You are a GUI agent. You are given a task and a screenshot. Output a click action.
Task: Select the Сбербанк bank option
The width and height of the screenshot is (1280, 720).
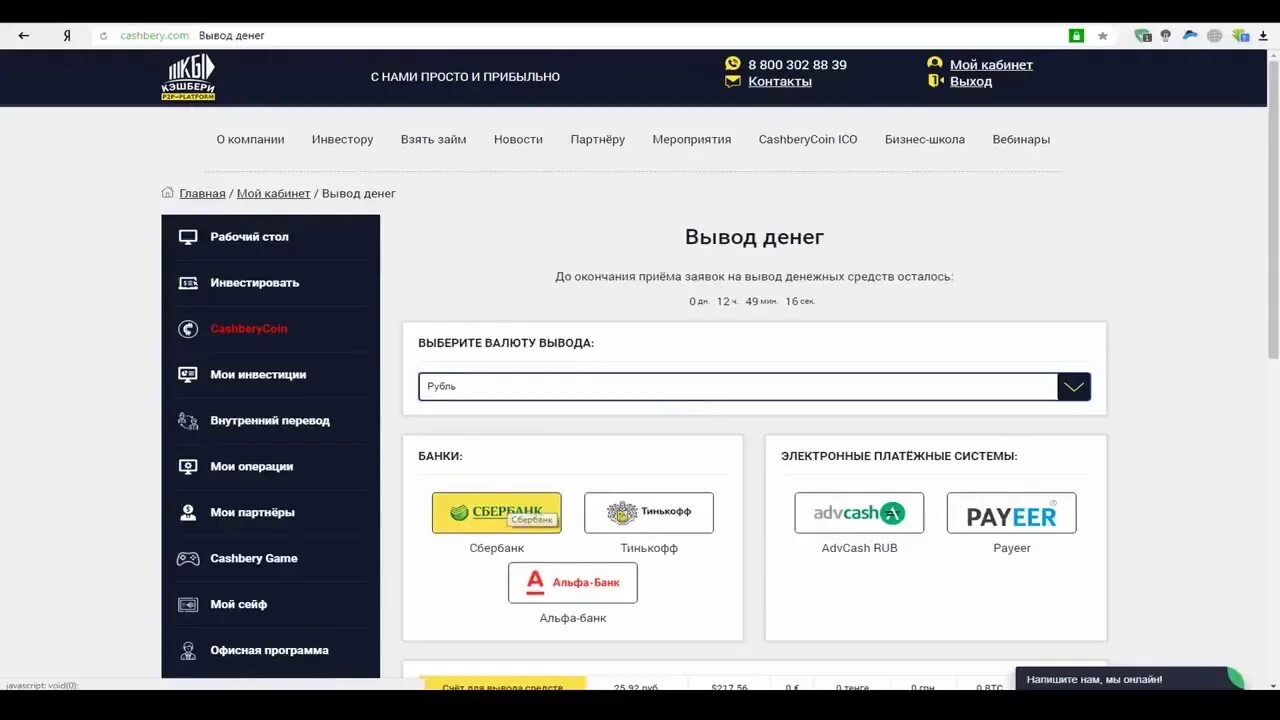click(x=496, y=513)
